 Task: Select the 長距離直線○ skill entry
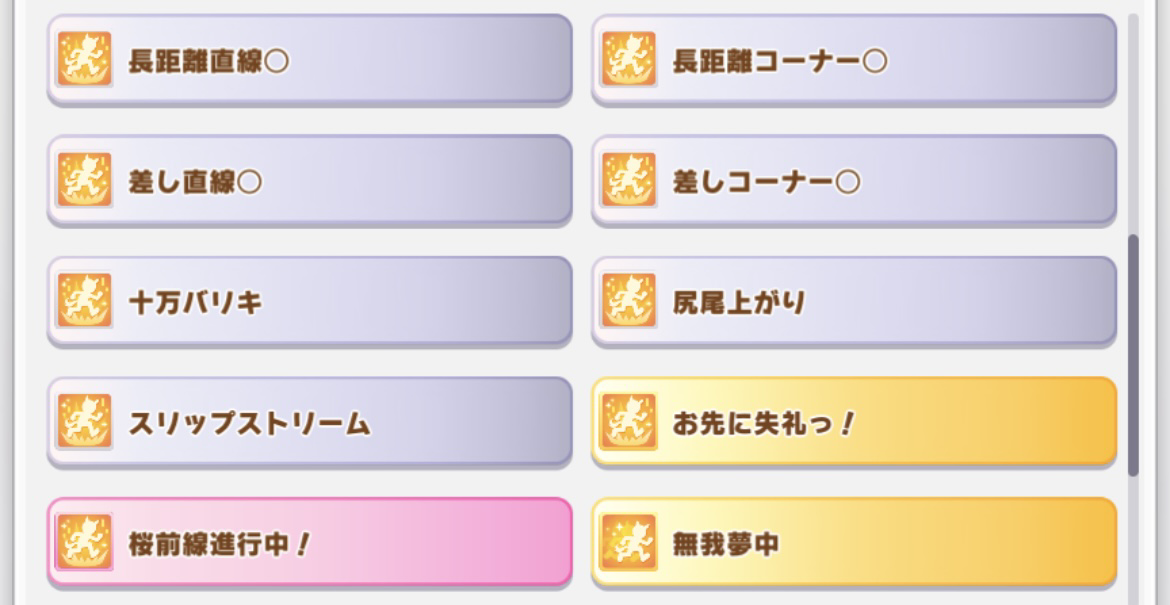click(x=310, y=59)
